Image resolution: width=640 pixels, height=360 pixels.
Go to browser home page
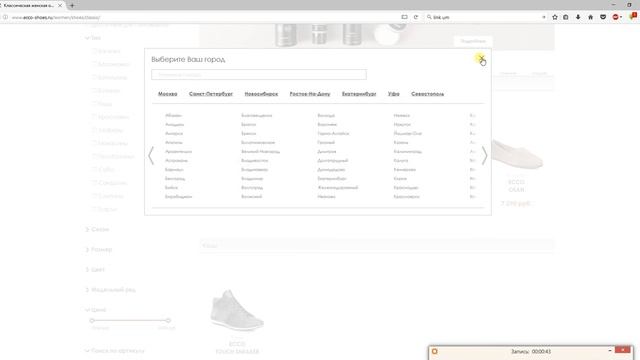[590, 17]
